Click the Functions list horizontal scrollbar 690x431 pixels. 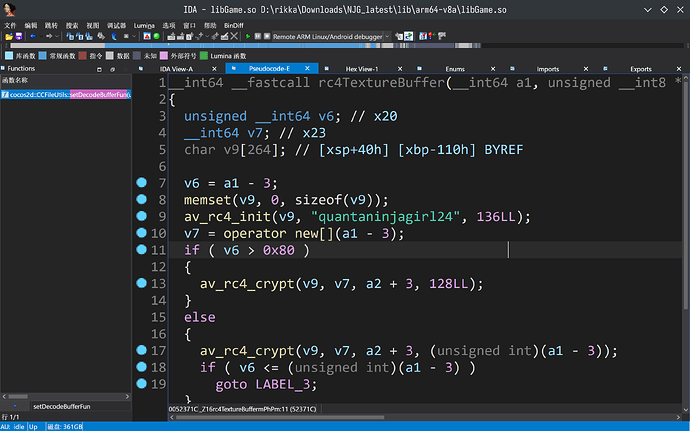[18, 396]
